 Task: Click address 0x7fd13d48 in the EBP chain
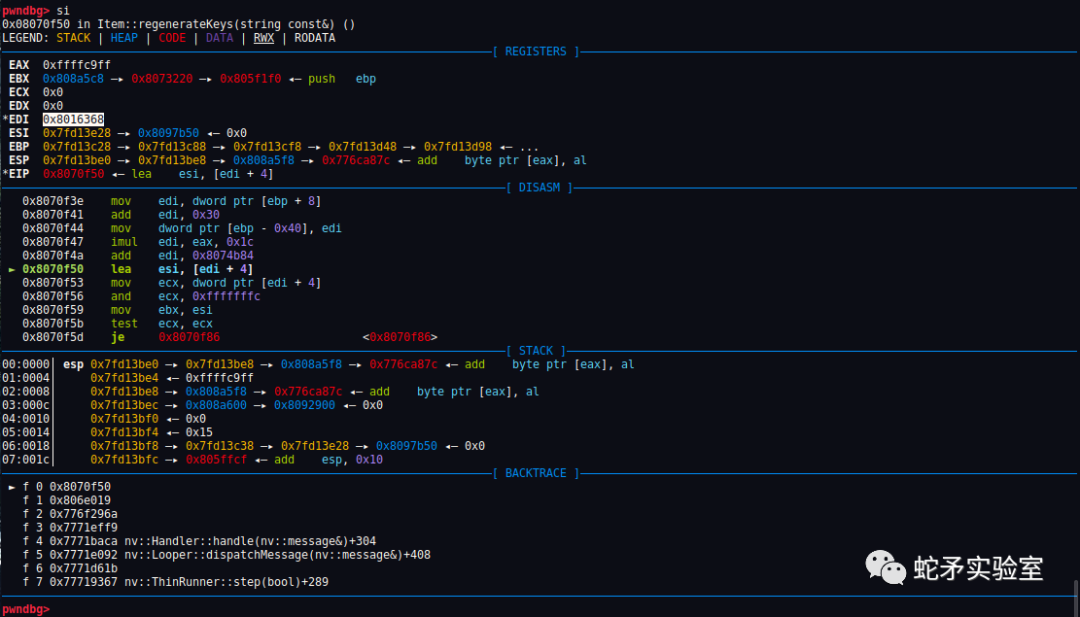pos(363,147)
